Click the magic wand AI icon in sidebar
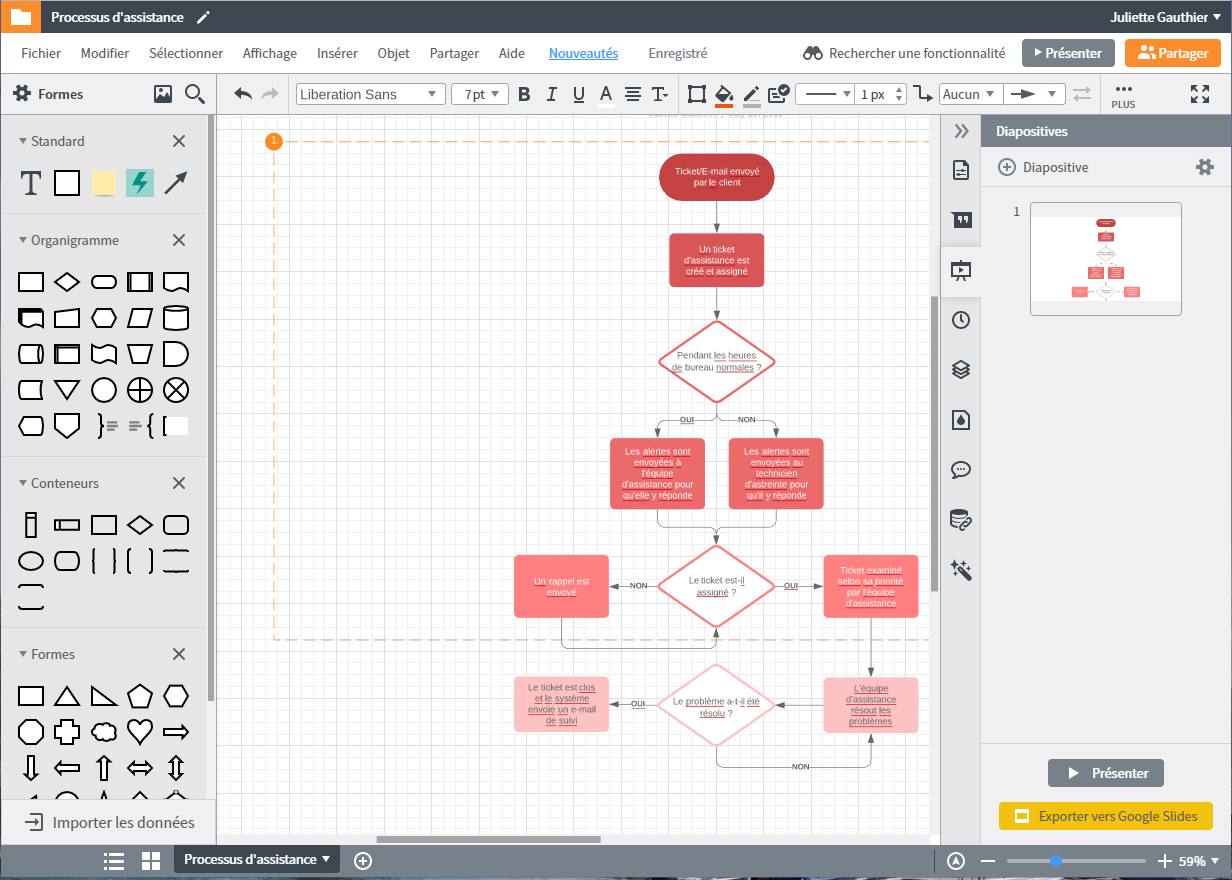Image resolution: width=1232 pixels, height=880 pixels. (961, 570)
